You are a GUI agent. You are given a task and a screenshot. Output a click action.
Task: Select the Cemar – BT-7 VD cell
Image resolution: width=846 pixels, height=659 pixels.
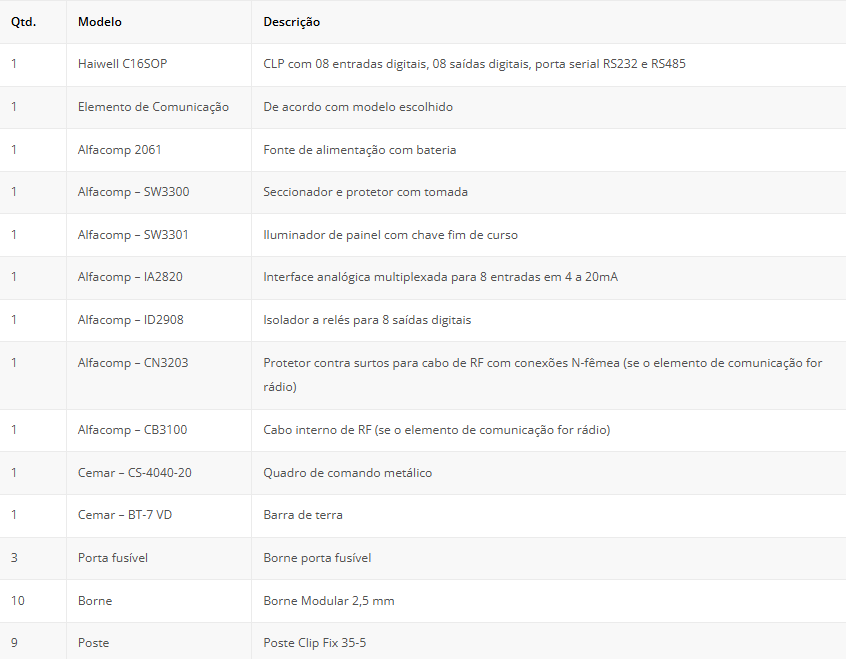click(124, 515)
